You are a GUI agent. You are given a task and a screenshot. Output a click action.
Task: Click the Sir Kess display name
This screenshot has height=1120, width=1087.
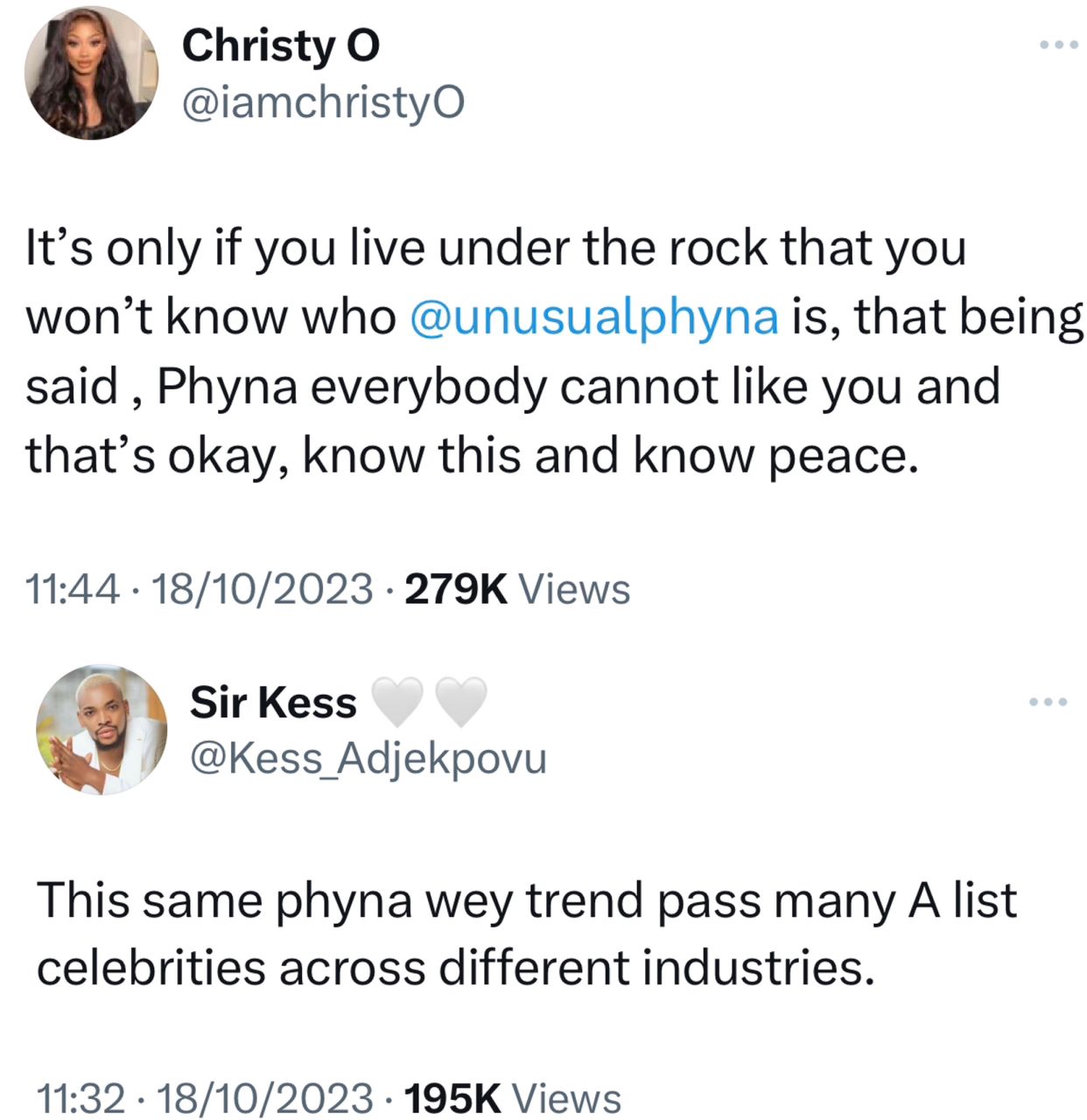point(273,703)
